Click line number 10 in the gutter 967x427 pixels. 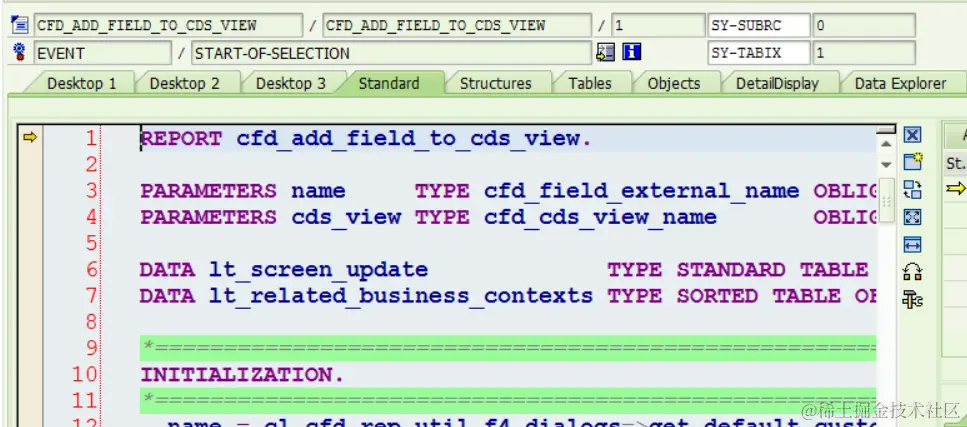85,375
